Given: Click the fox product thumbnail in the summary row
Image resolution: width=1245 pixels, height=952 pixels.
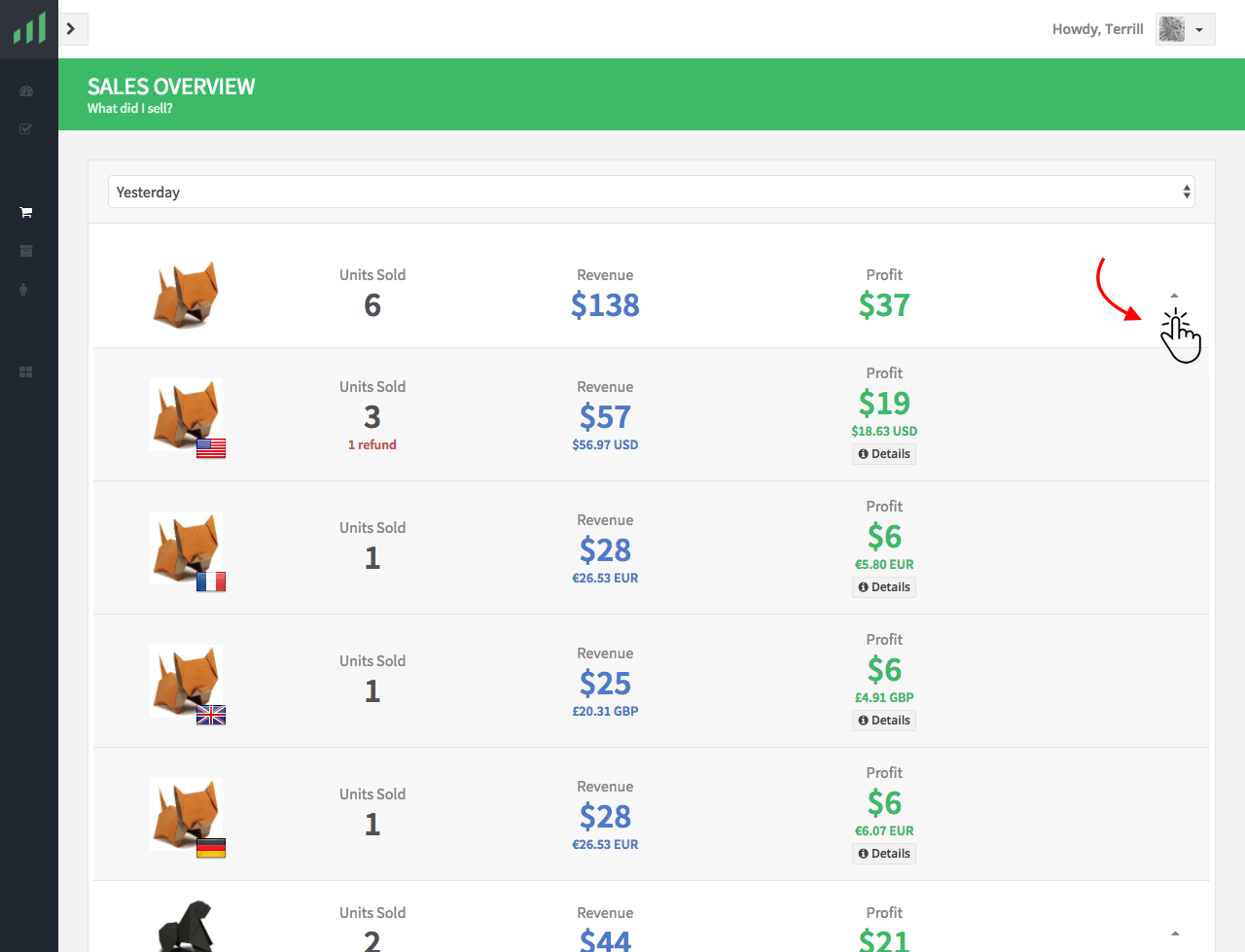Looking at the screenshot, I should (x=186, y=295).
